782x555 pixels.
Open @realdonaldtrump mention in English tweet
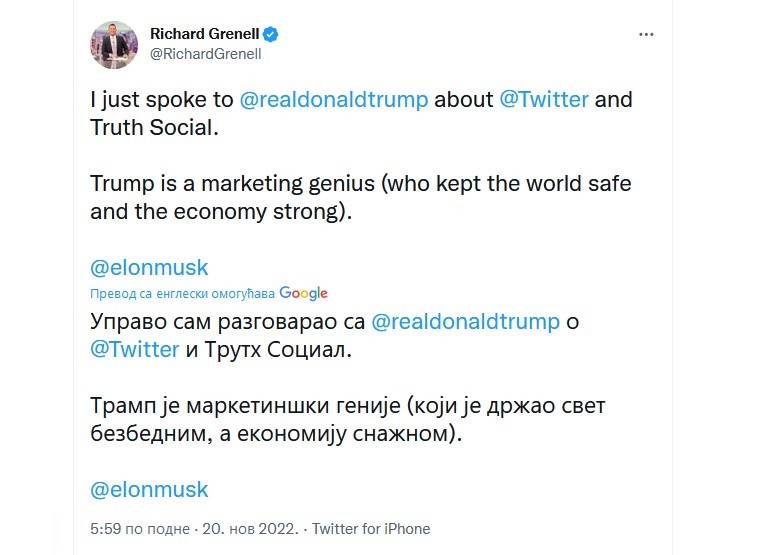(333, 101)
